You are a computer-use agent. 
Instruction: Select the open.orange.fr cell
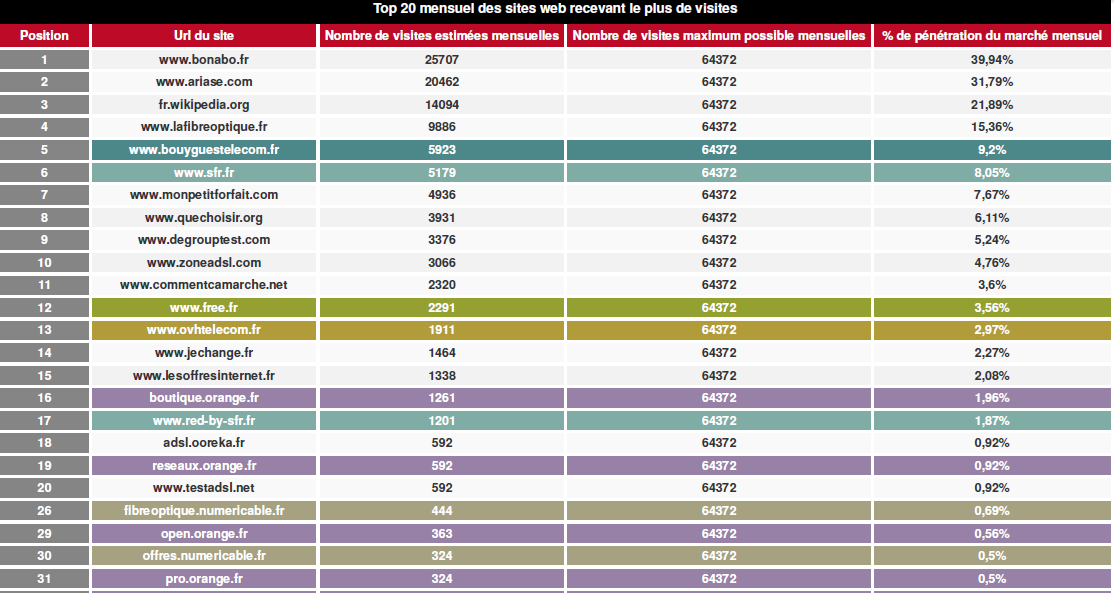click(204, 533)
